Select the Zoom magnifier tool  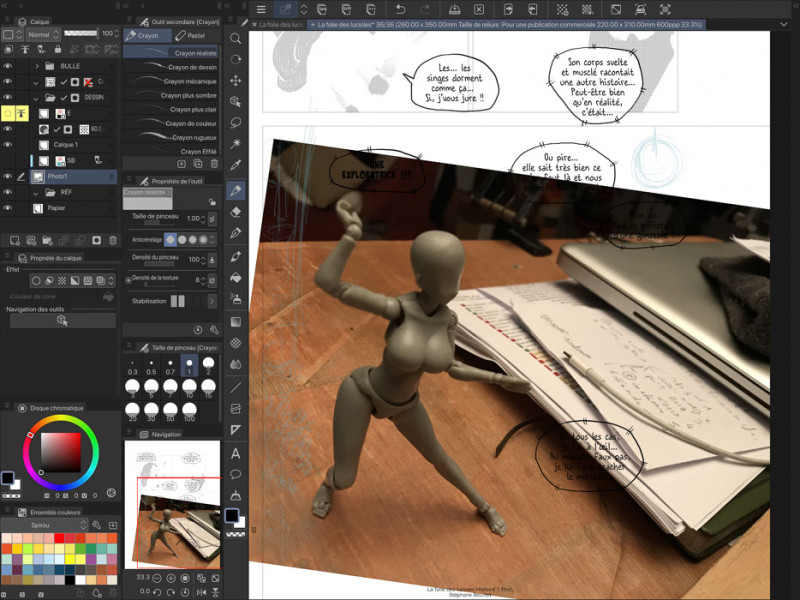236,39
